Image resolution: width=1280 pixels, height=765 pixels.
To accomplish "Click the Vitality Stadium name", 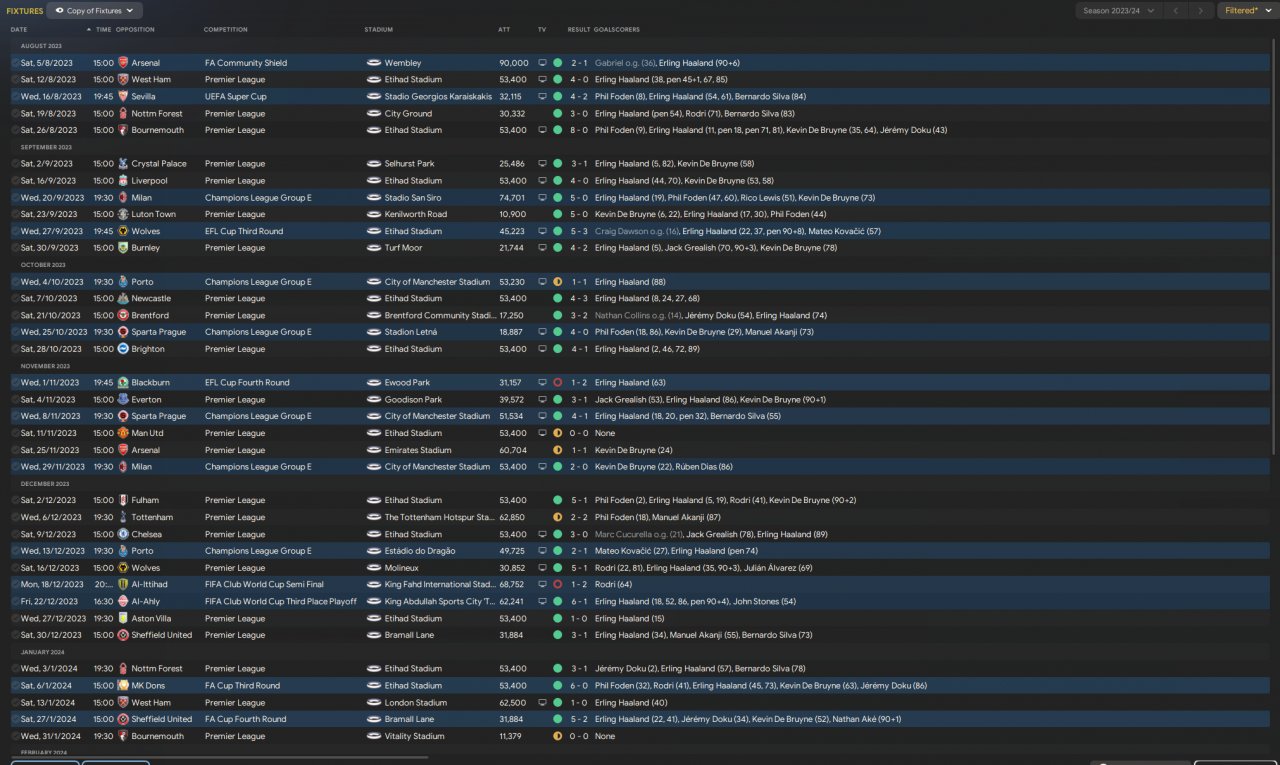I will [414, 736].
